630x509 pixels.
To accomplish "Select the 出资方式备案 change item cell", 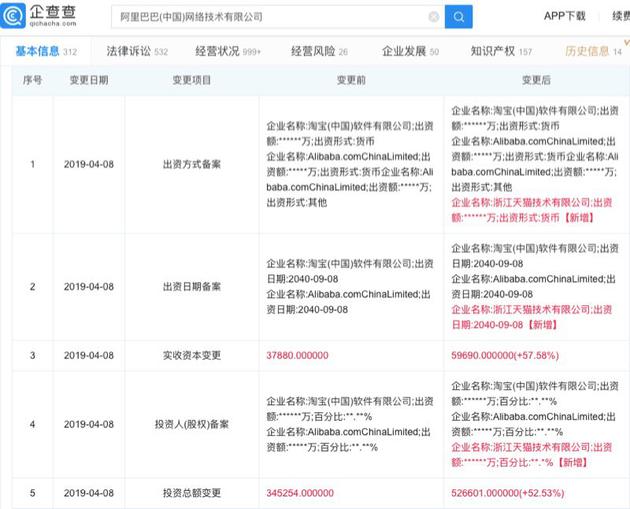I will (x=192, y=164).
